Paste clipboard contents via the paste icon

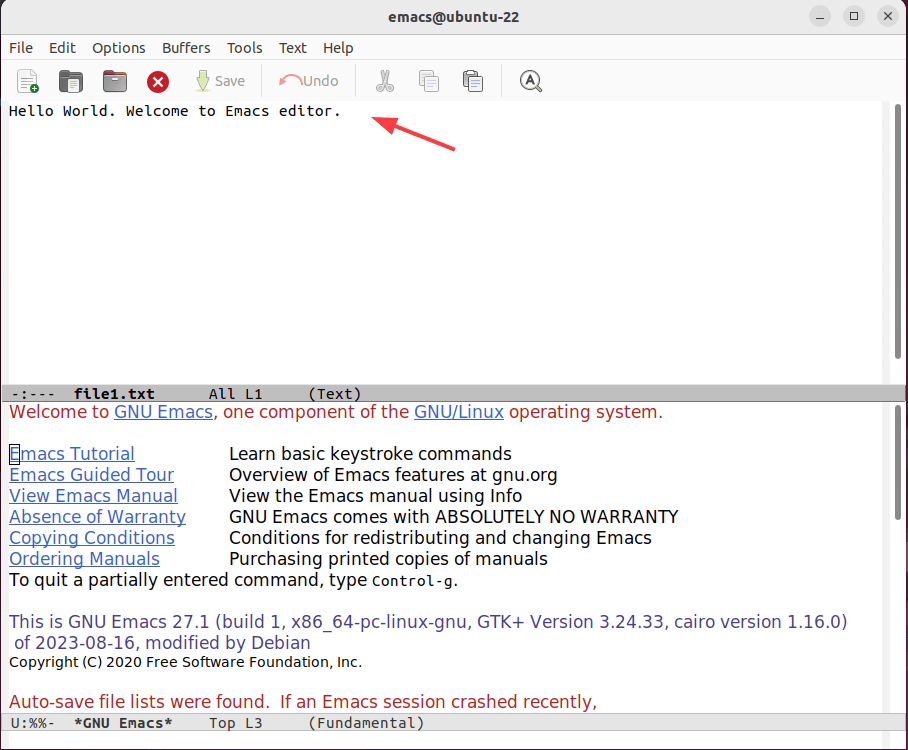coord(472,81)
